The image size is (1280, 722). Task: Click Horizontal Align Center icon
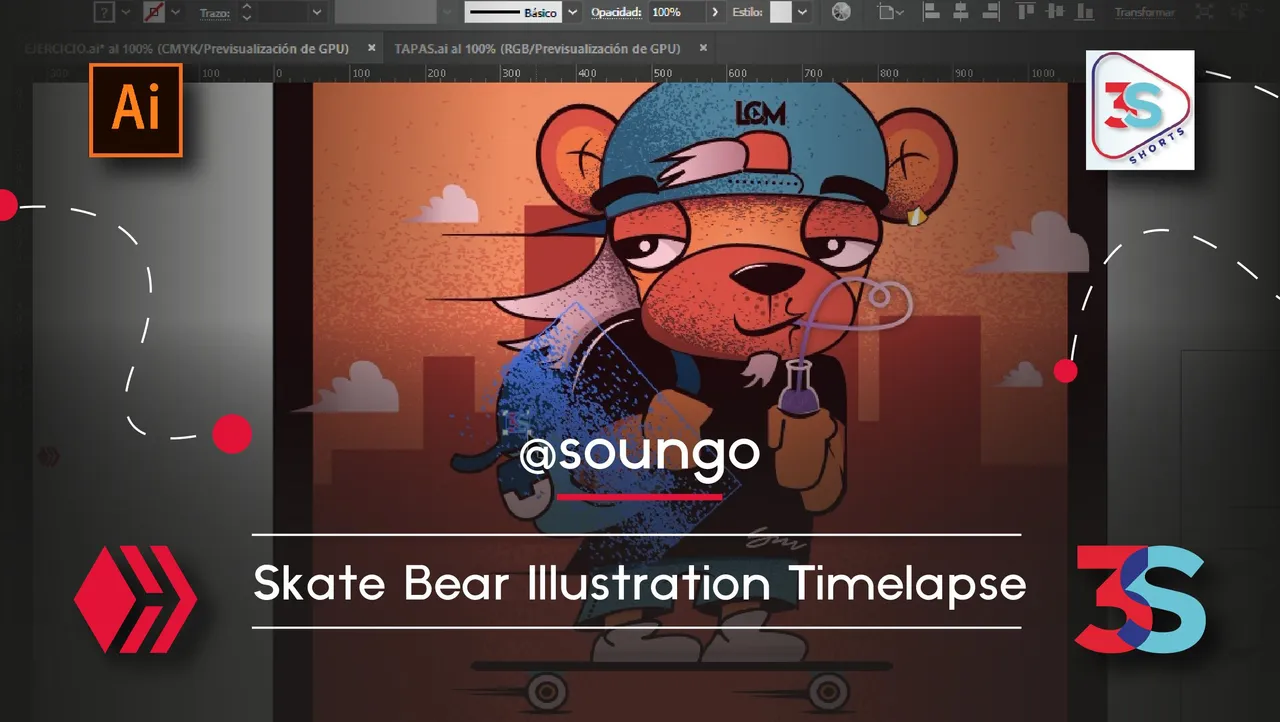(x=961, y=12)
